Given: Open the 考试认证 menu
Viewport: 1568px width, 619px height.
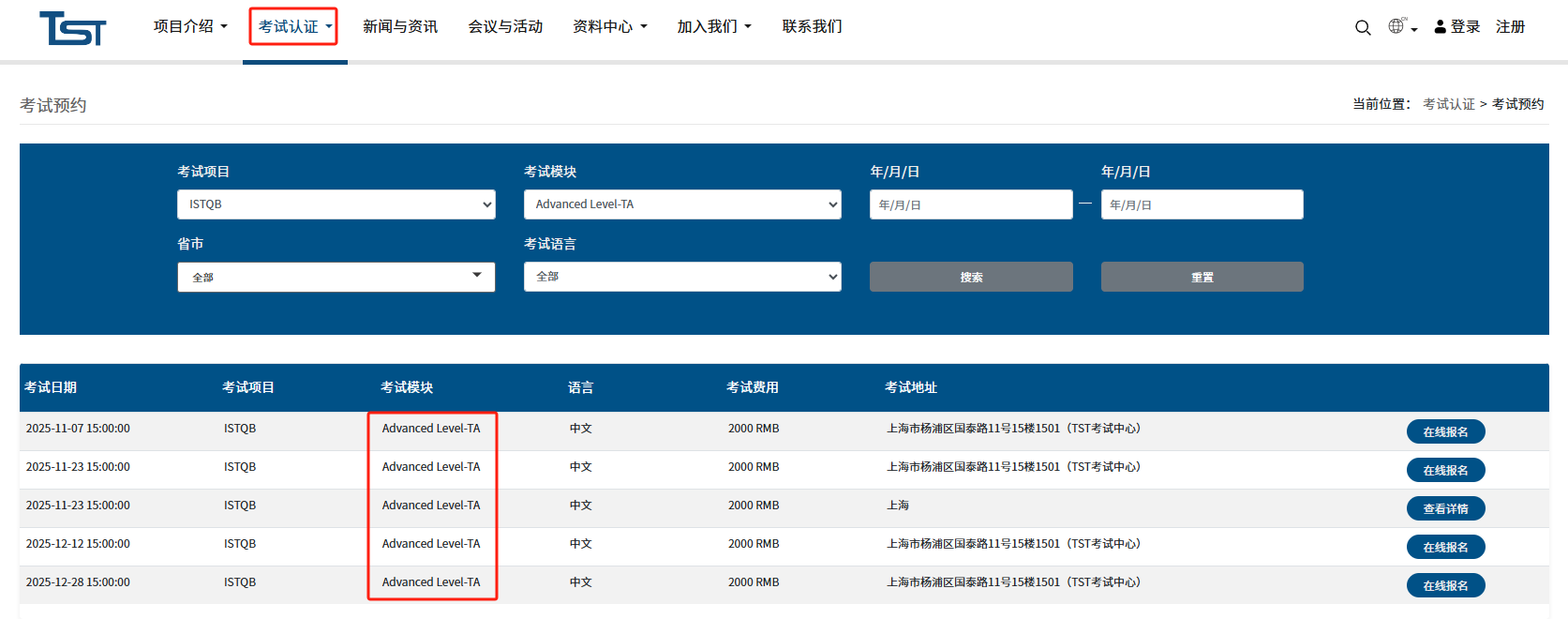Looking at the screenshot, I should click(294, 26).
